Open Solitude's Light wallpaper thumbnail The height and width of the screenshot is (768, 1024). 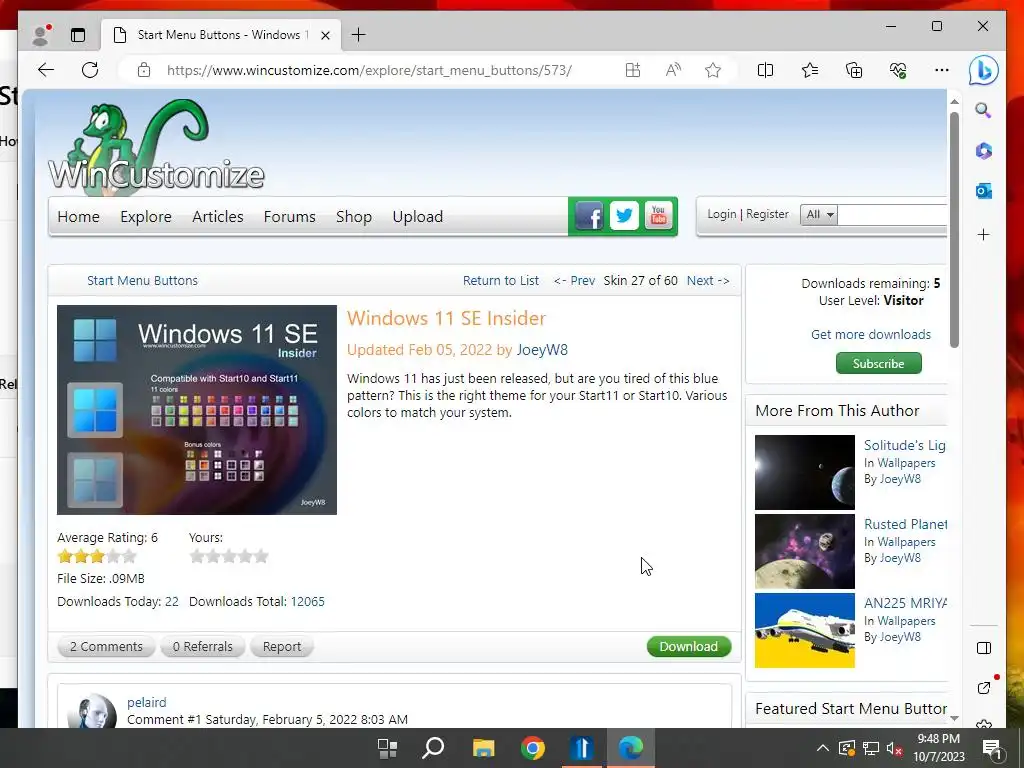805,472
